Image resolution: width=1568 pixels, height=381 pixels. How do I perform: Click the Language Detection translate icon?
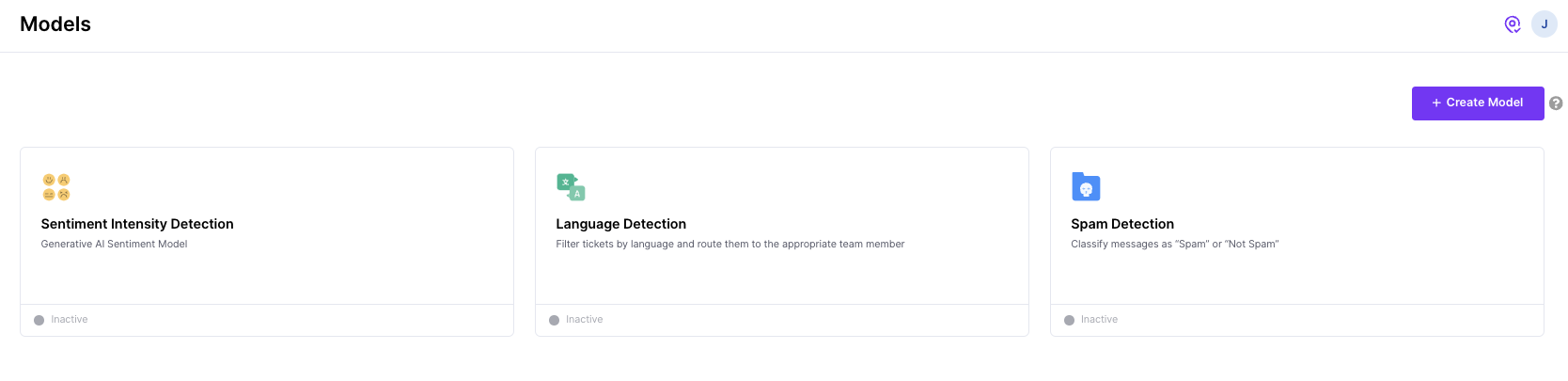tap(571, 186)
